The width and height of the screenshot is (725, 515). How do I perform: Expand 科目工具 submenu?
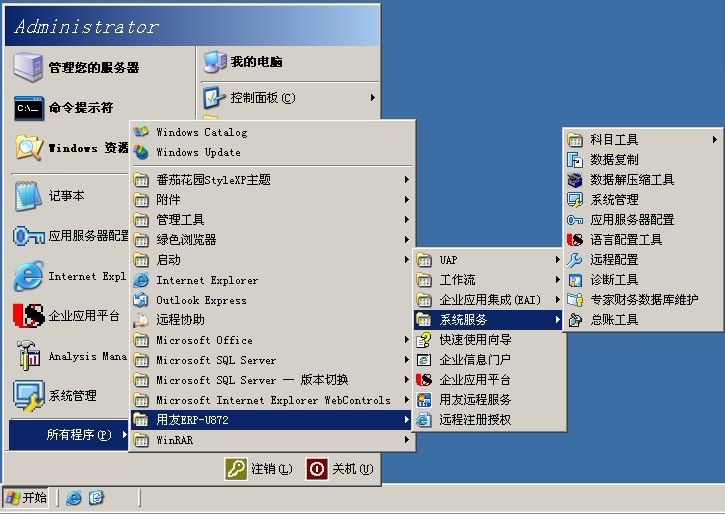(642, 140)
